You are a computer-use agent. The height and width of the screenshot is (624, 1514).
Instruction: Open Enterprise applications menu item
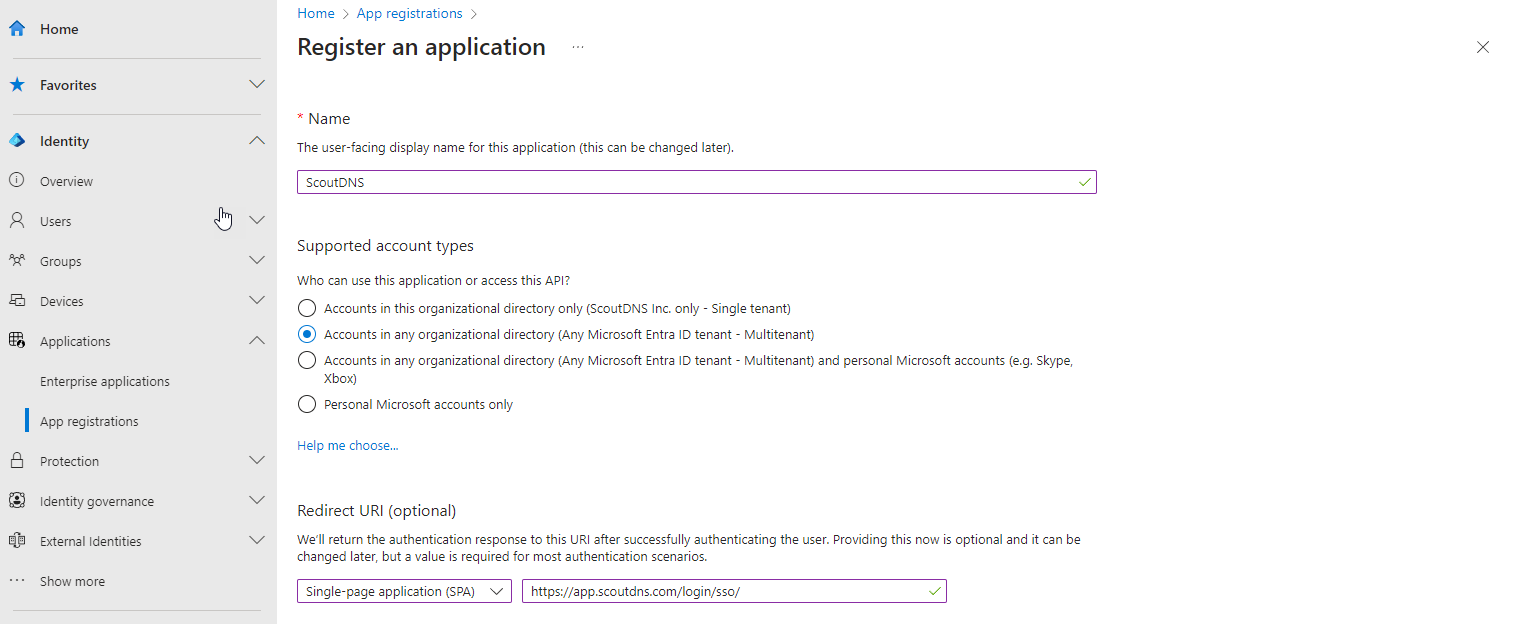coord(105,381)
